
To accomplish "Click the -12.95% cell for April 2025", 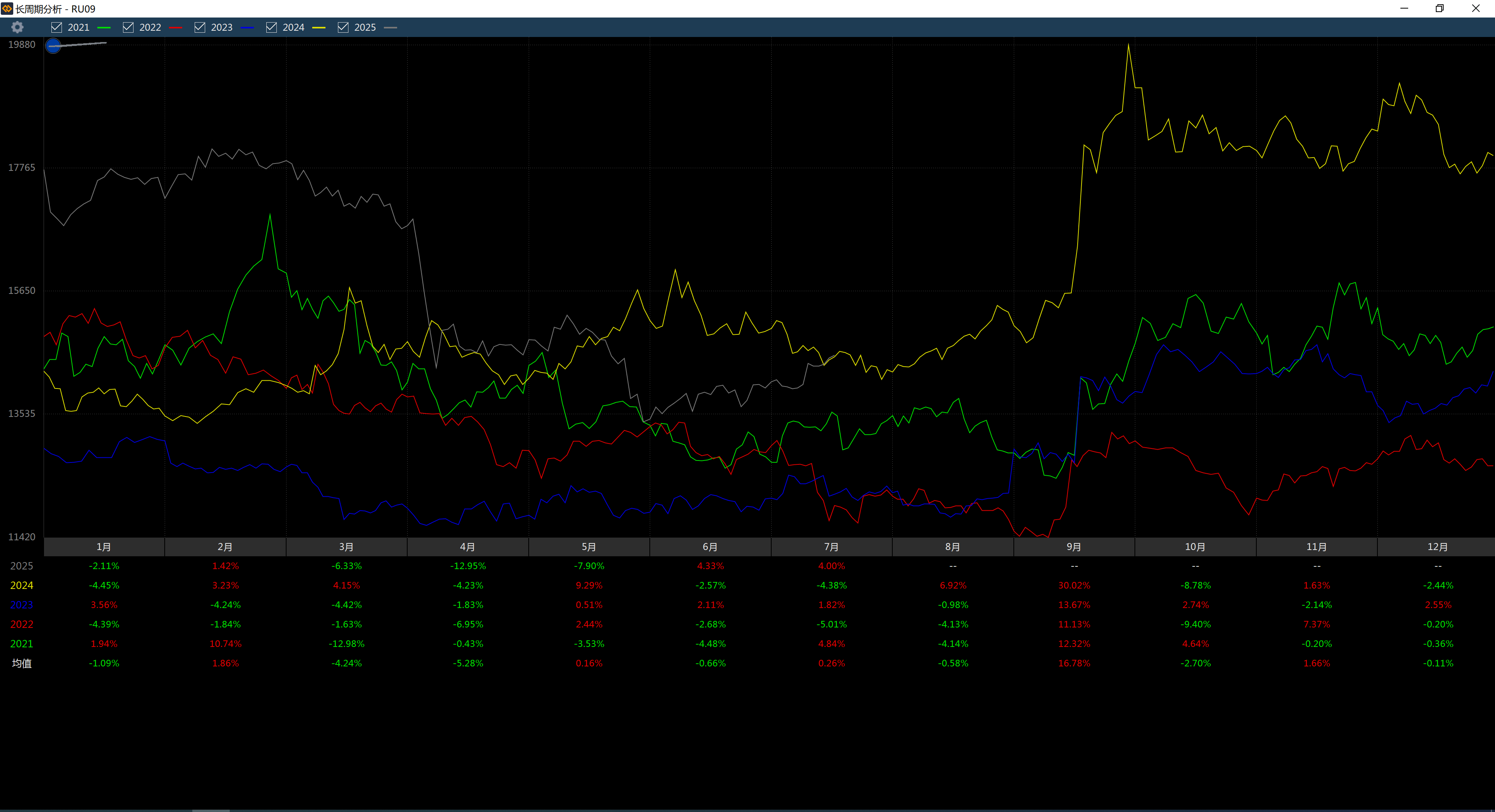I will (x=468, y=566).
